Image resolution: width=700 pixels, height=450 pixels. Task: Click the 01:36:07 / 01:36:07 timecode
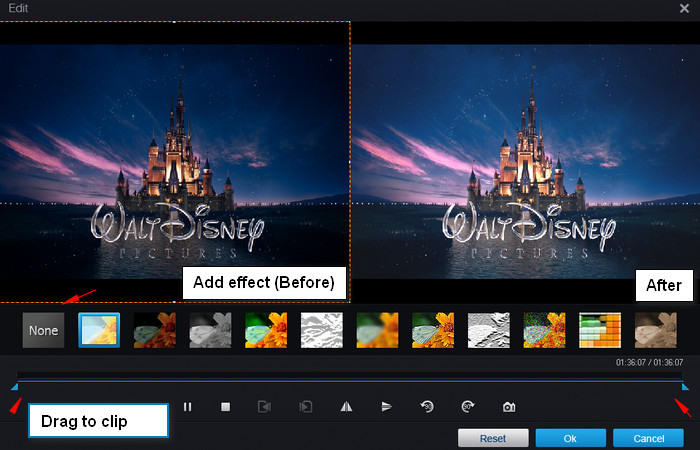click(649, 362)
